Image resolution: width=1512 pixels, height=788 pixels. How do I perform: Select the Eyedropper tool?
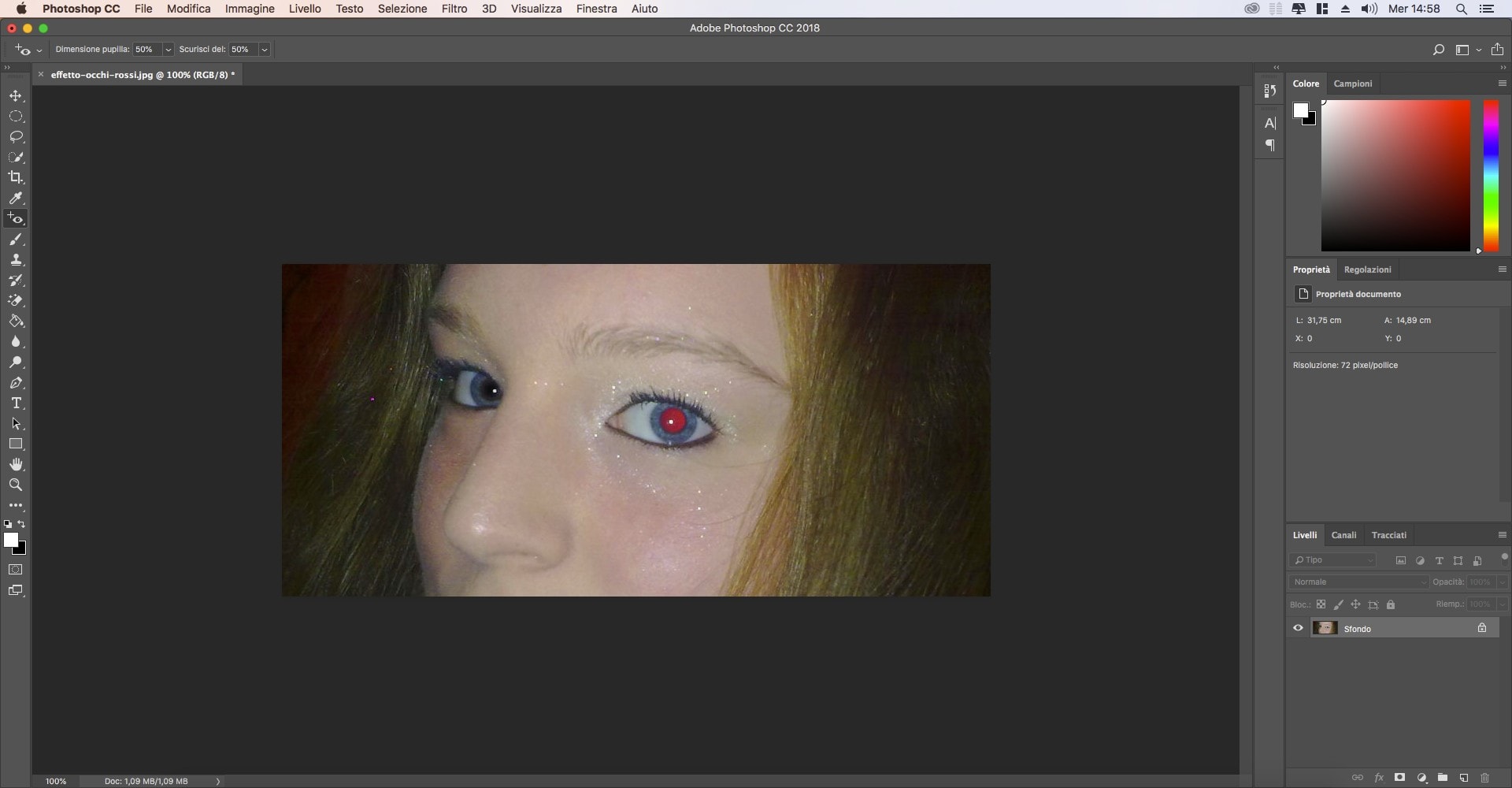click(x=16, y=199)
